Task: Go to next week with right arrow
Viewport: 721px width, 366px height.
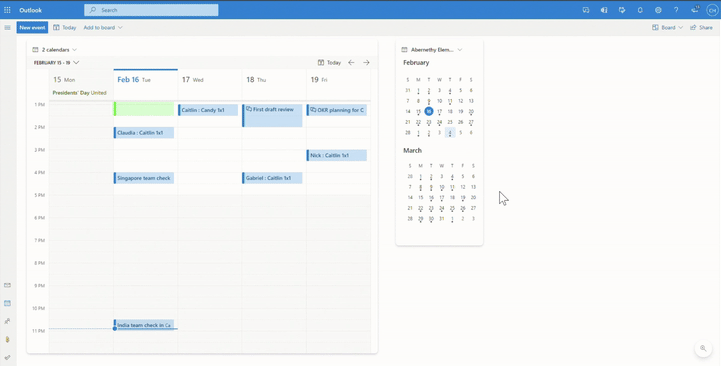Action: pos(366,63)
